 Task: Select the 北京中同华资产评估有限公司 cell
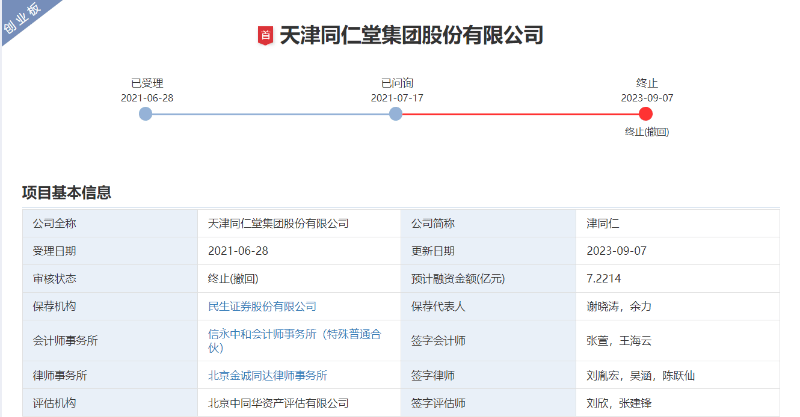coord(278,403)
